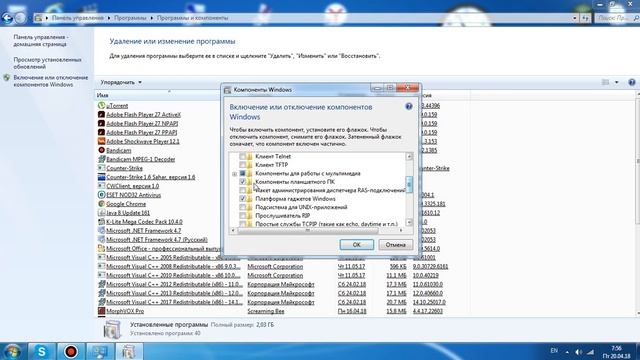Screen dimensions: 640x360
Task: Open the Bandicam recorder from the taskbar
Action: 71,351
